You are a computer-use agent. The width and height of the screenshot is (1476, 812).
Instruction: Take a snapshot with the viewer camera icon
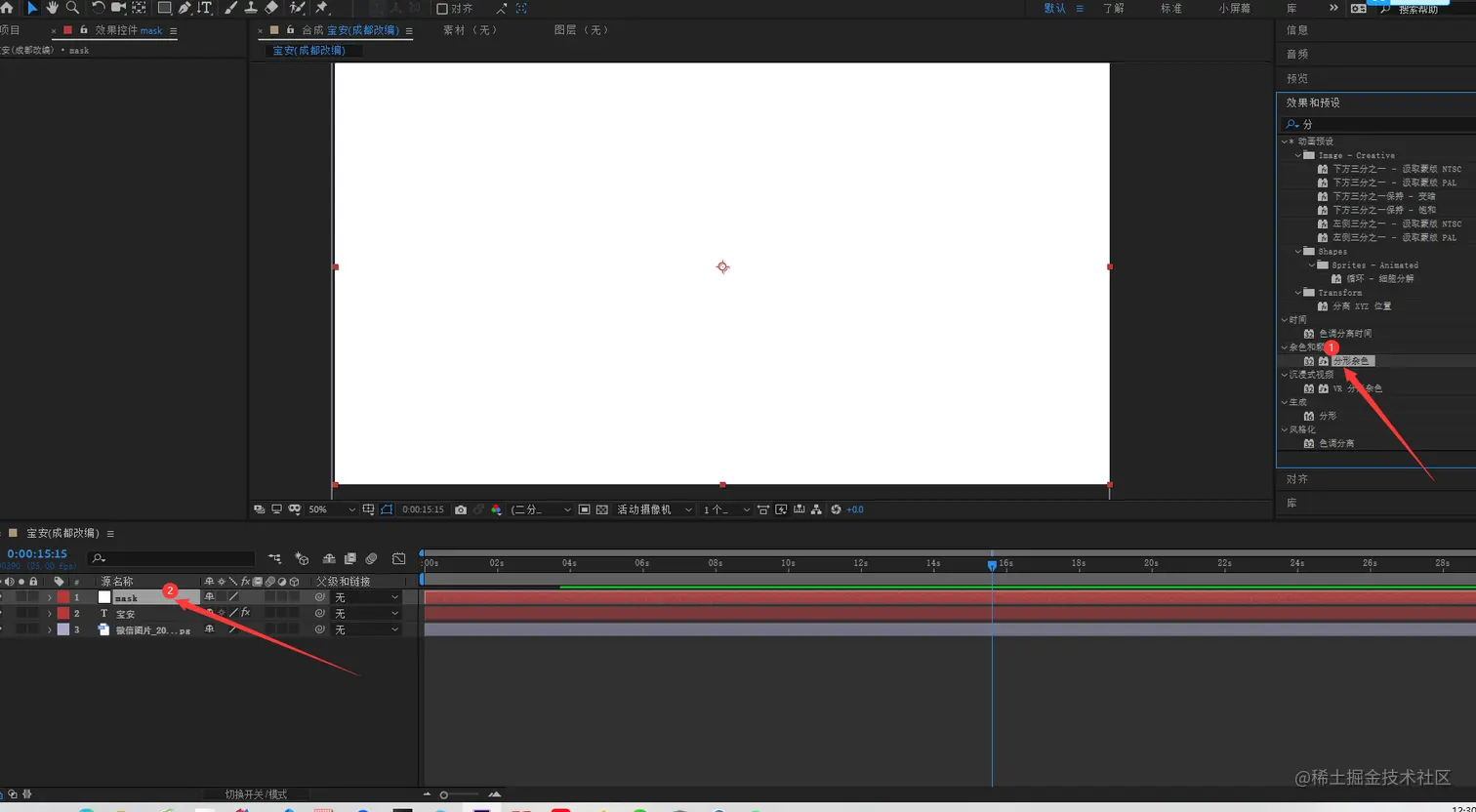pyautogui.click(x=461, y=509)
